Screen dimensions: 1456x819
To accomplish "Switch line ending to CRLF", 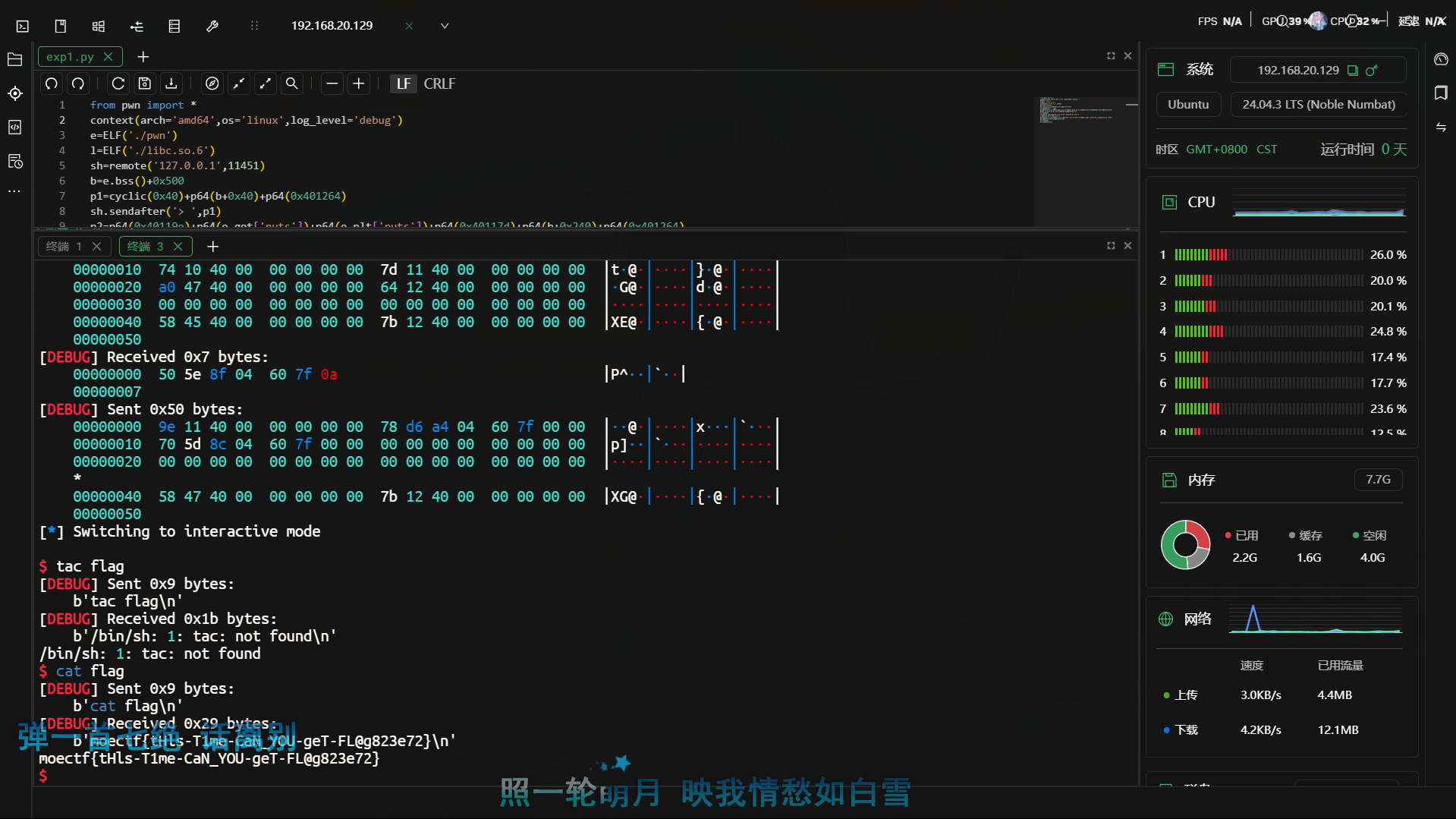I will 440,83.
